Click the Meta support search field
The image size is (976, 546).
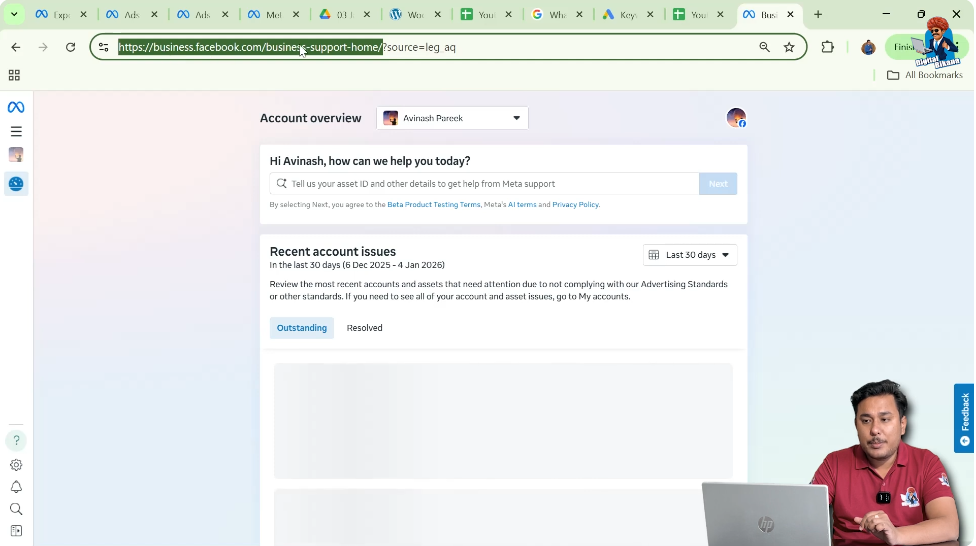485,184
